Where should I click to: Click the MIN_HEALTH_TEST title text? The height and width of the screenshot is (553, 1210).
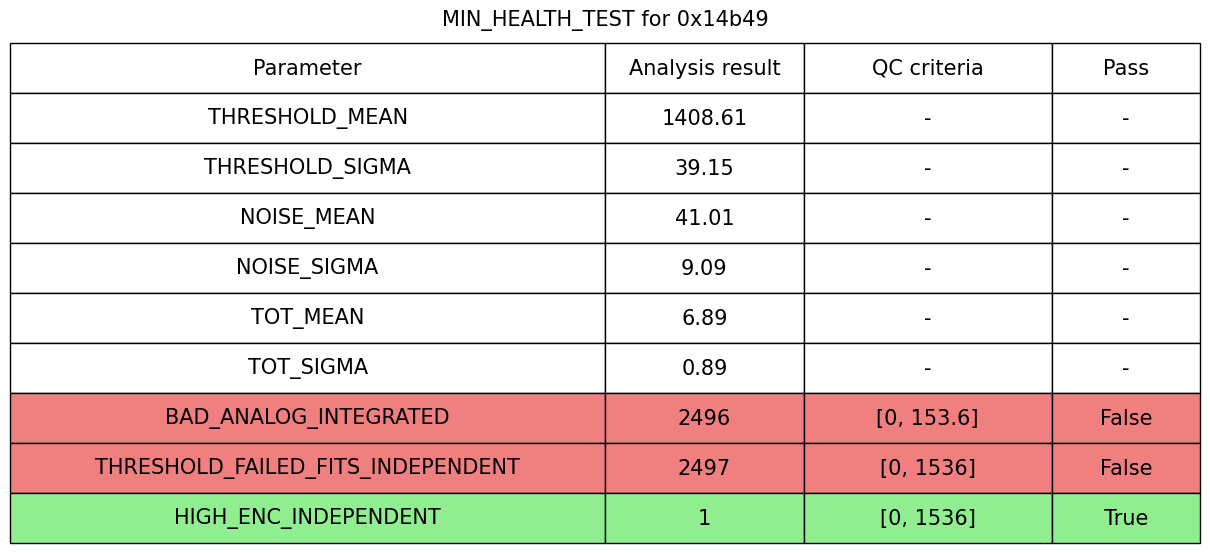(x=605, y=19)
